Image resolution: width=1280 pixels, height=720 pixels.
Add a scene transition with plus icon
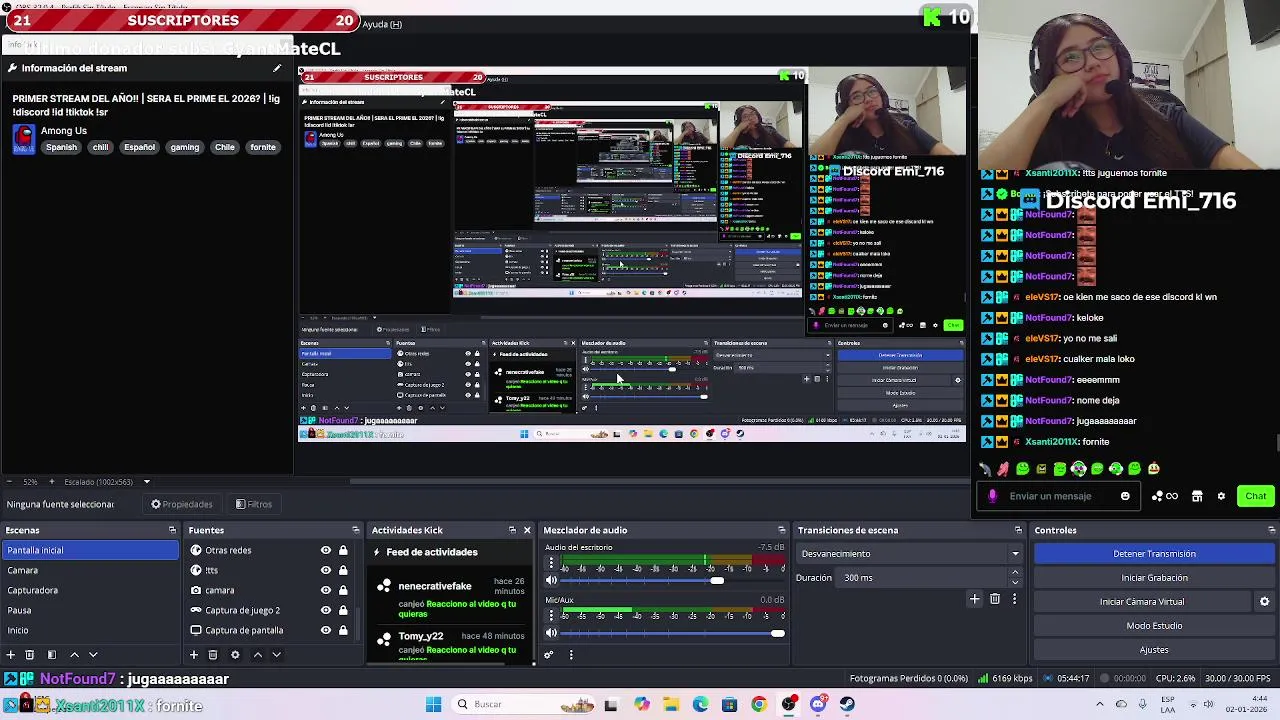click(975, 599)
